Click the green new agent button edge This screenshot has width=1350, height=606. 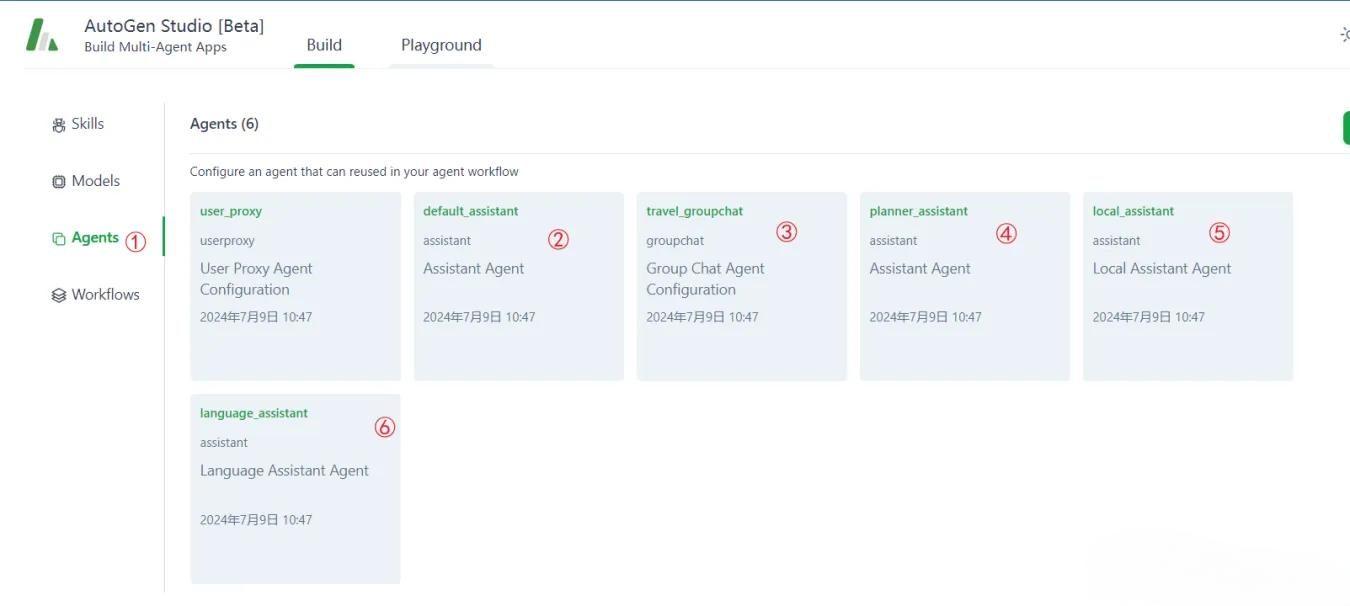(1346, 128)
